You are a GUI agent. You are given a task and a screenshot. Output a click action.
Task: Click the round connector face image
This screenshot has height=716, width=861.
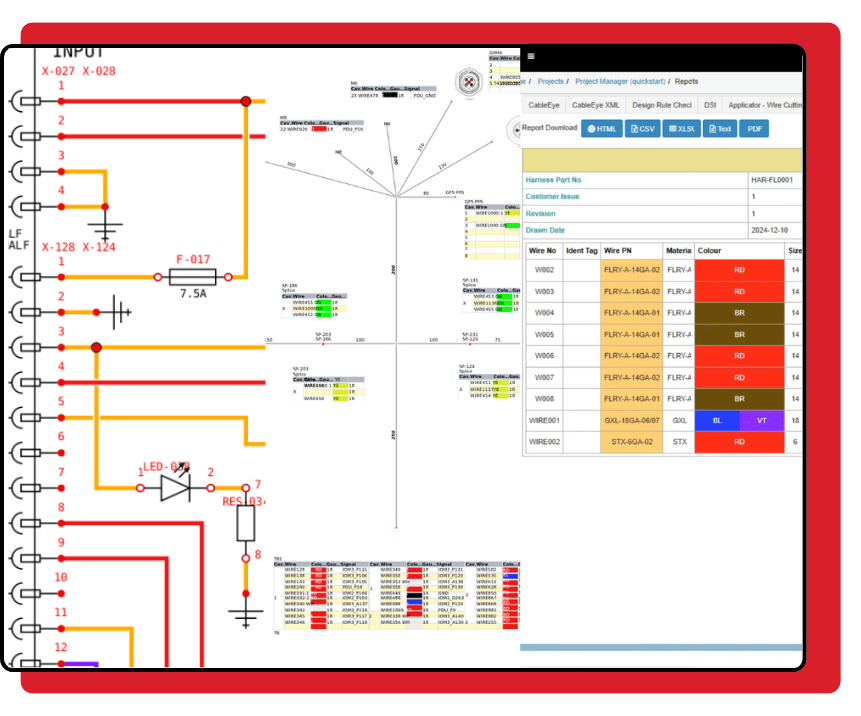click(x=470, y=82)
